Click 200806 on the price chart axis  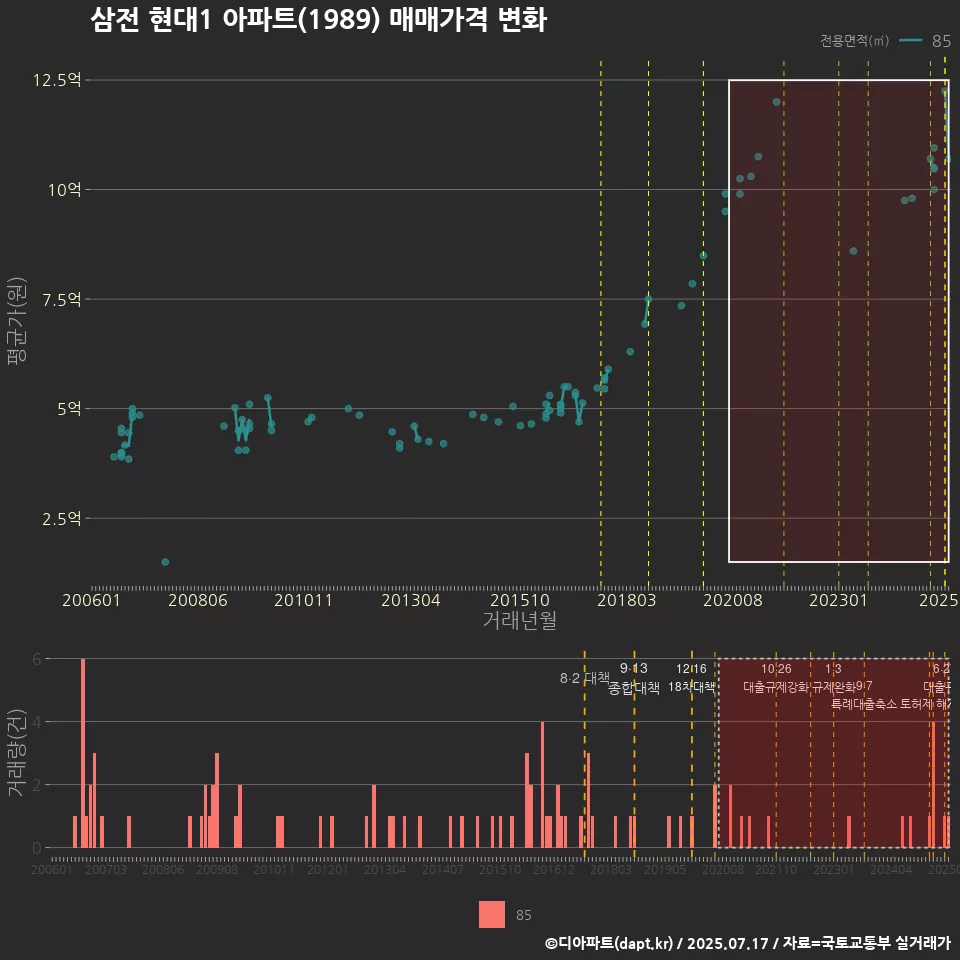[198, 600]
